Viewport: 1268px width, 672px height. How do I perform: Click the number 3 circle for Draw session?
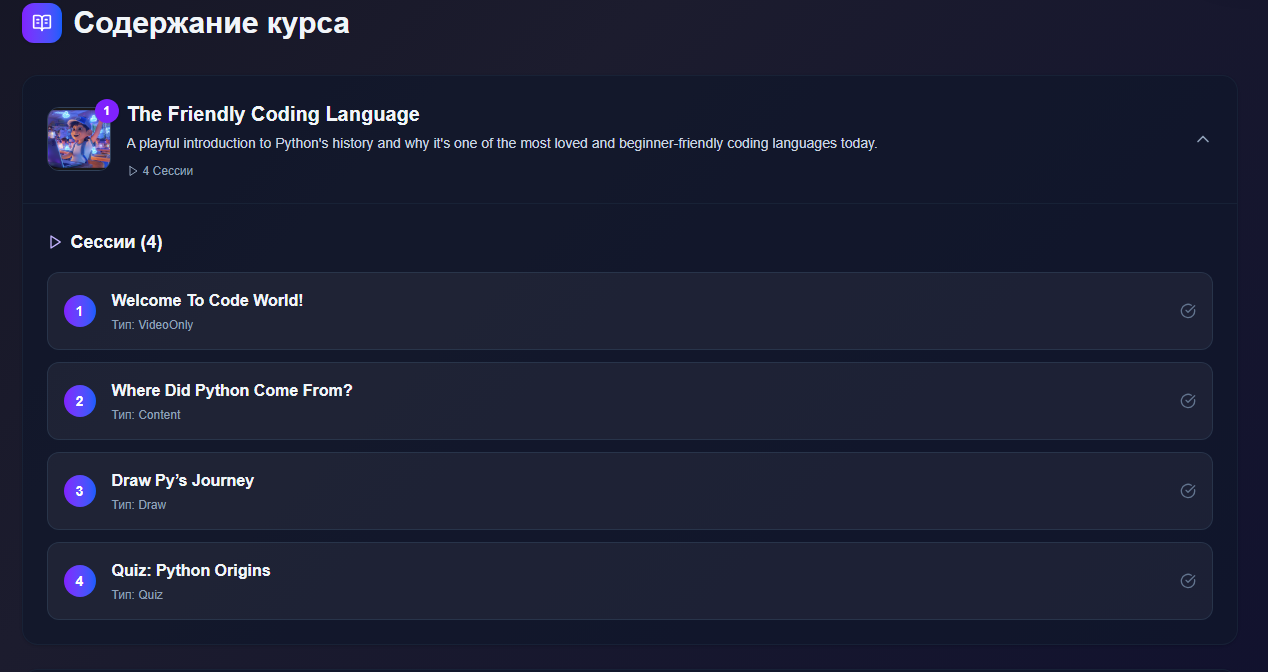coord(80,491)
